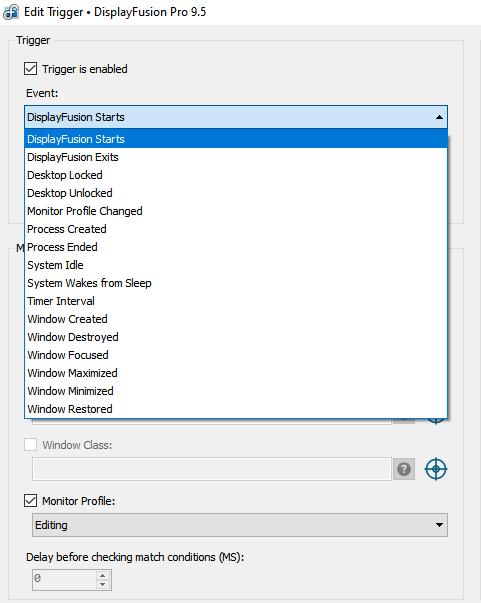Choose DisplayFusion Starts from the list
Image resolution: width=481 pixels, height=603 pixels.
(x=236, y=139)
